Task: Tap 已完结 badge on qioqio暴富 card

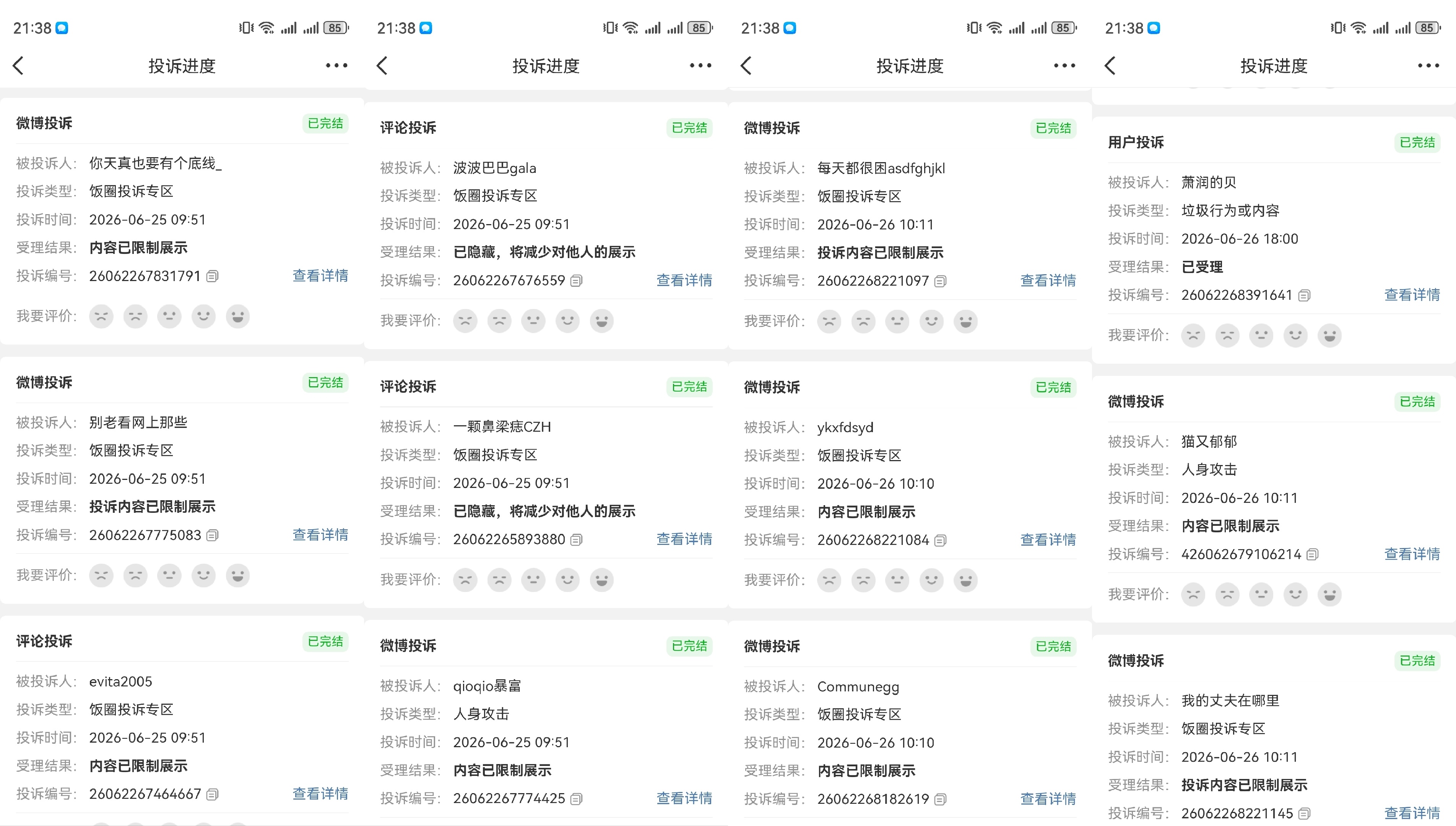Action: point(690,646)
